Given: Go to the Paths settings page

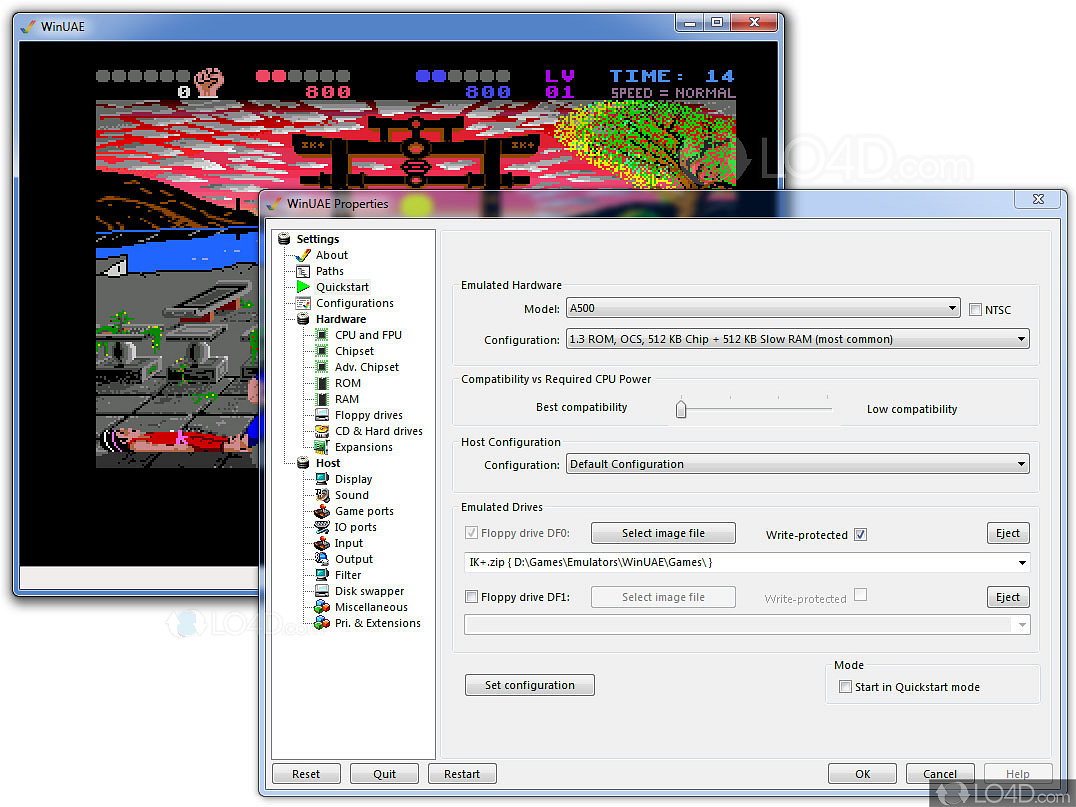Looking at the screenshot, I should pyautogui.click(x=329, y=271).
